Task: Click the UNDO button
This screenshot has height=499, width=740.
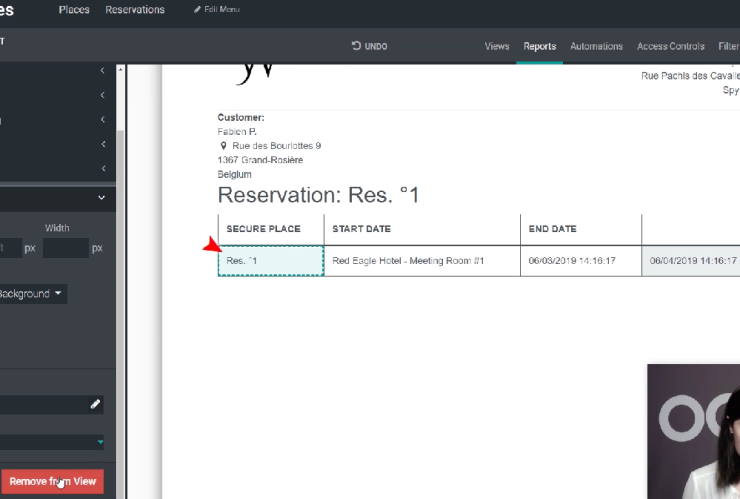Action: [370, 46]
